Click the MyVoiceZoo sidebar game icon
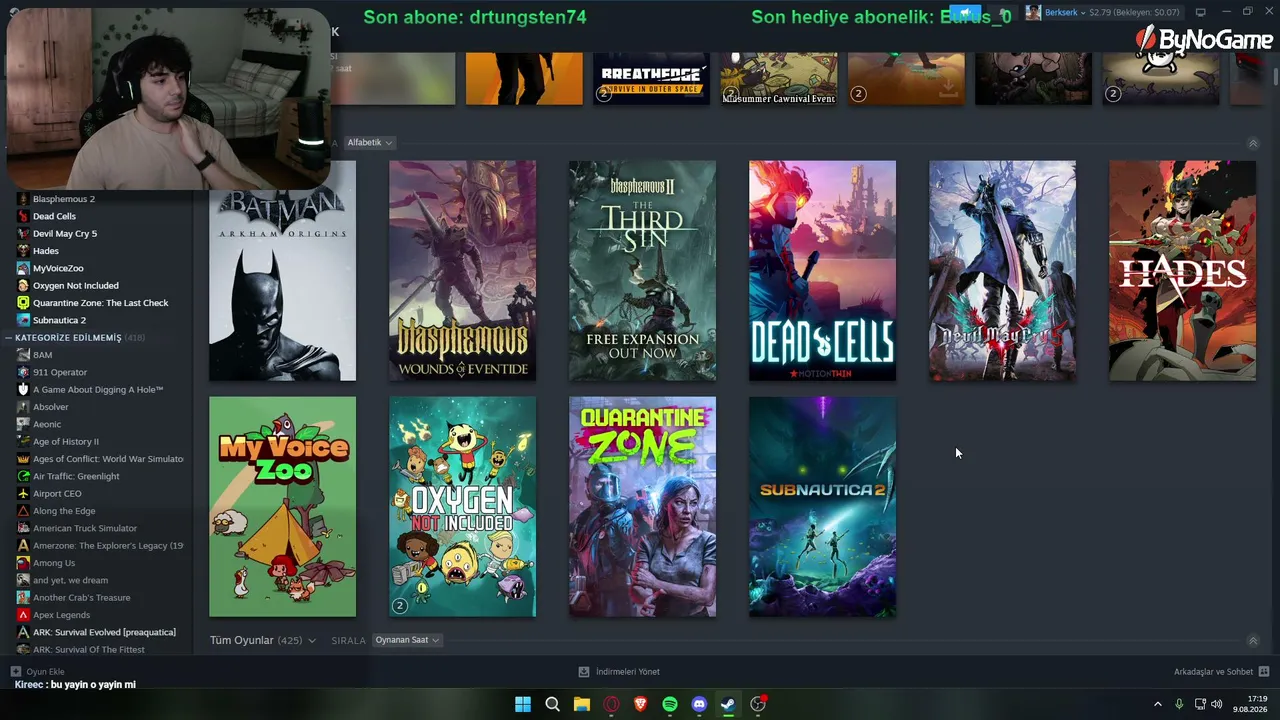Screen dimensions: 1280x720 [23, 268]
